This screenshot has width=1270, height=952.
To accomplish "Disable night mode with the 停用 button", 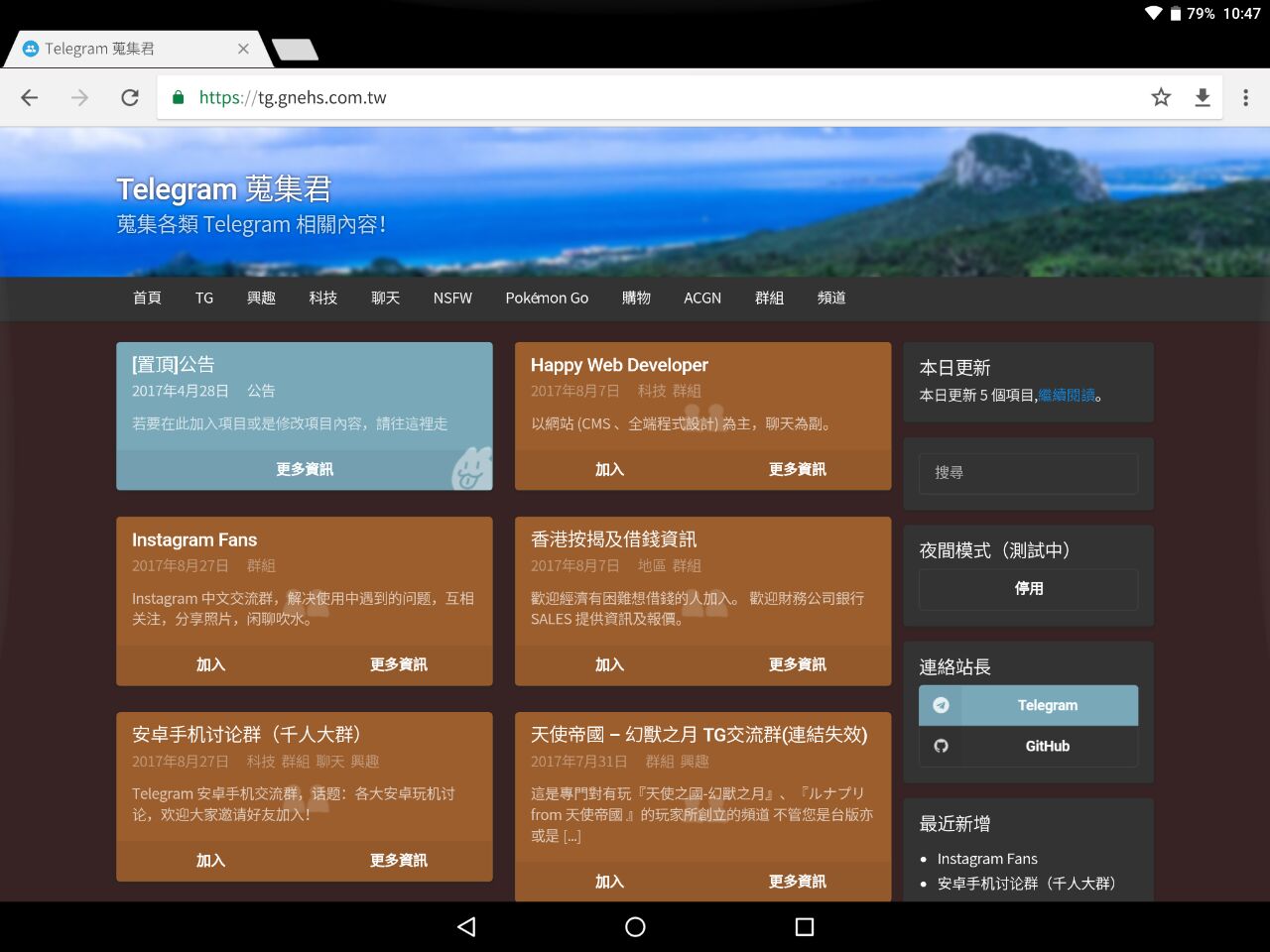I will click(x=1028, y=589).
